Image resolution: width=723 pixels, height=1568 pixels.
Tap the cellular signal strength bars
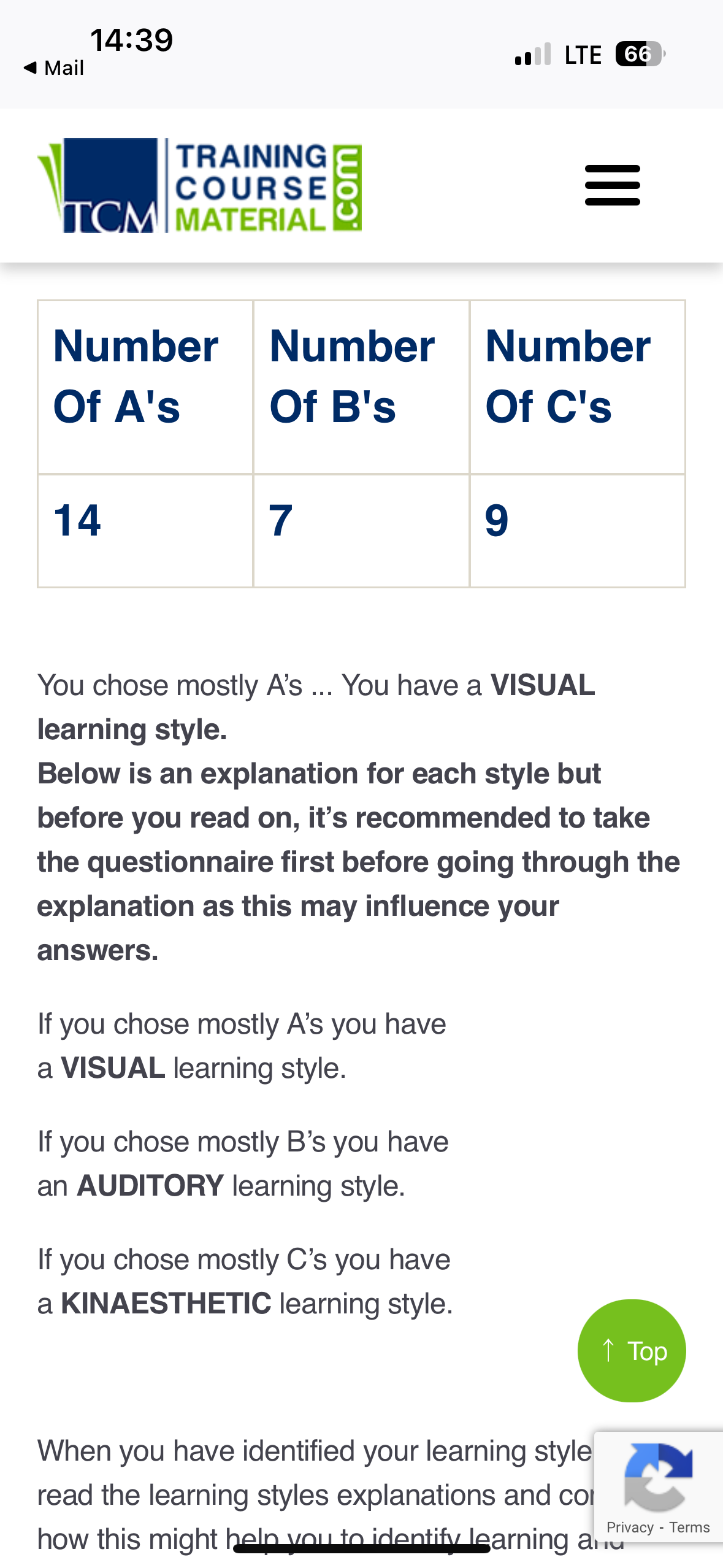[533, 55]
